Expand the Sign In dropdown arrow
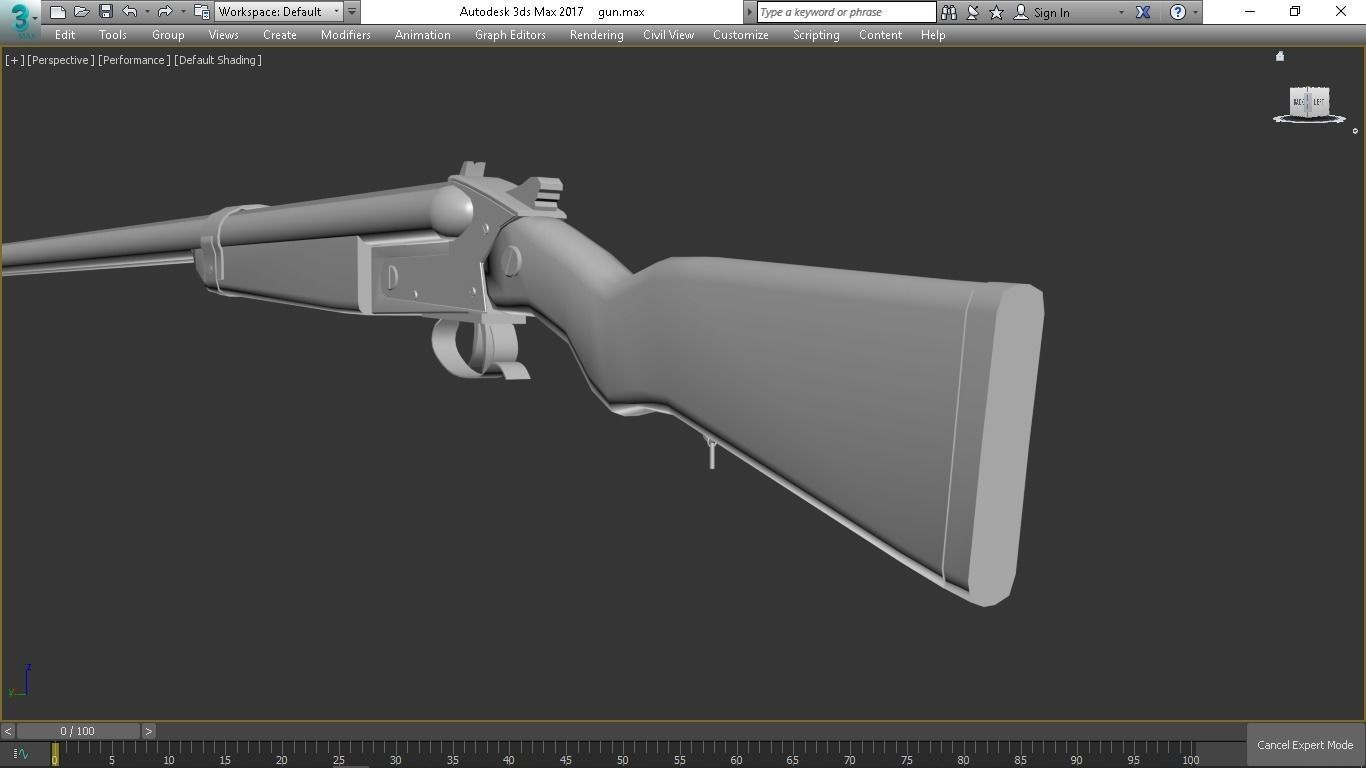This screenshot has height=768, width=1366. [1121, 12]
